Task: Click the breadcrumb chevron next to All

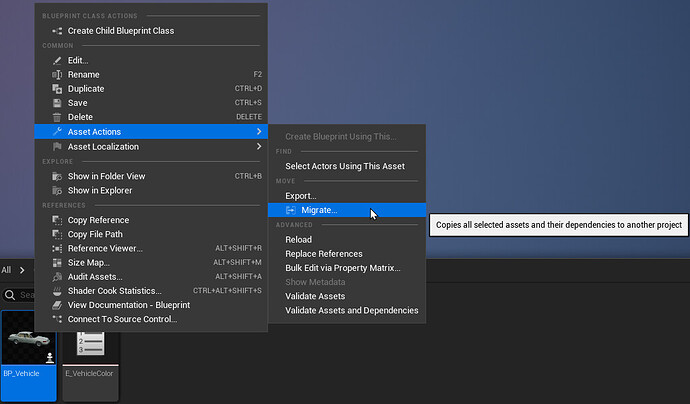Action: [21, 270]
